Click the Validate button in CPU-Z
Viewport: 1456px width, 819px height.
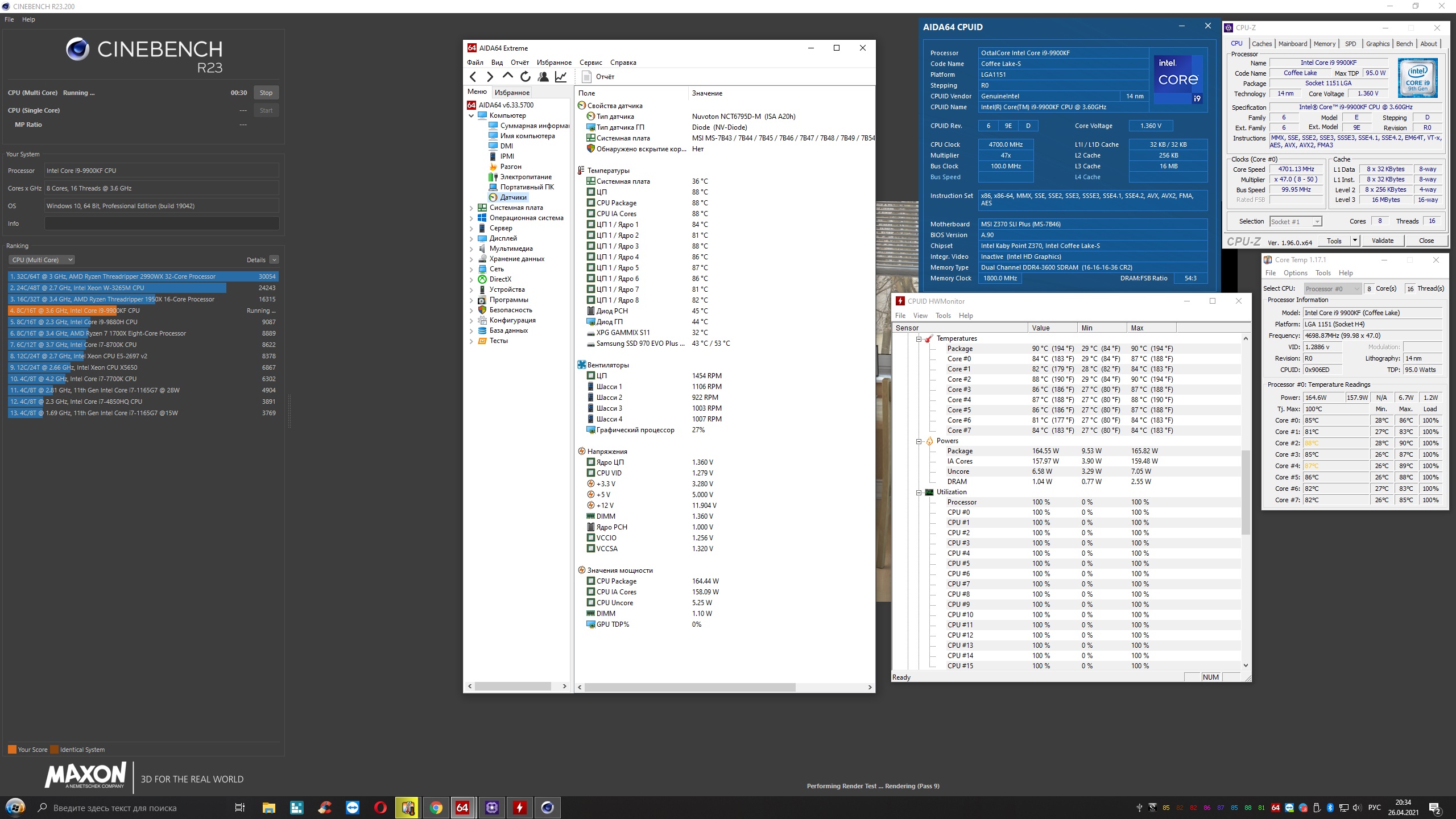click(x=1382, y=241)
